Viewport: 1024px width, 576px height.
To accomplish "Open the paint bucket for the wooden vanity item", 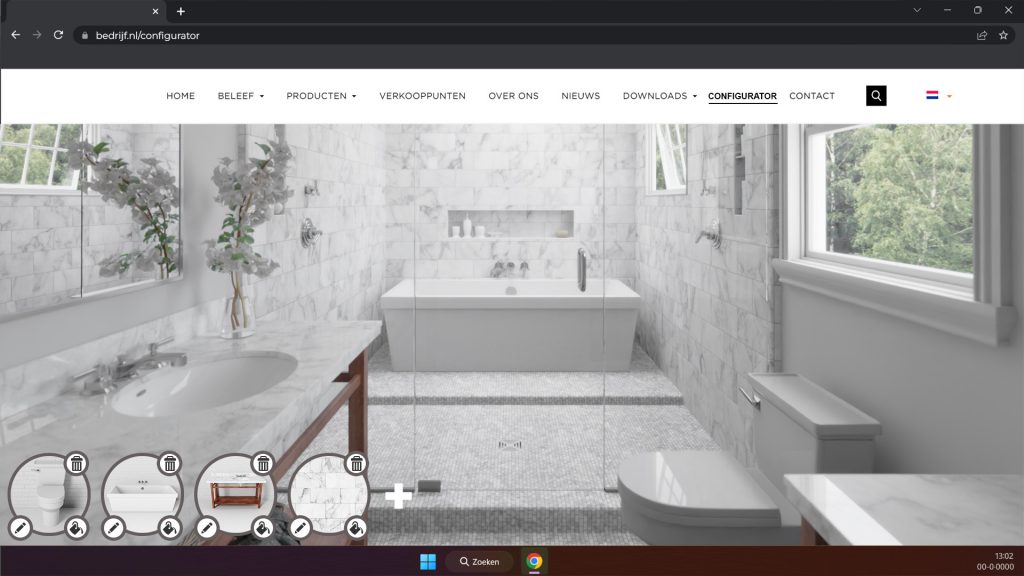I will pyautogui.click(x=263, y=527).
